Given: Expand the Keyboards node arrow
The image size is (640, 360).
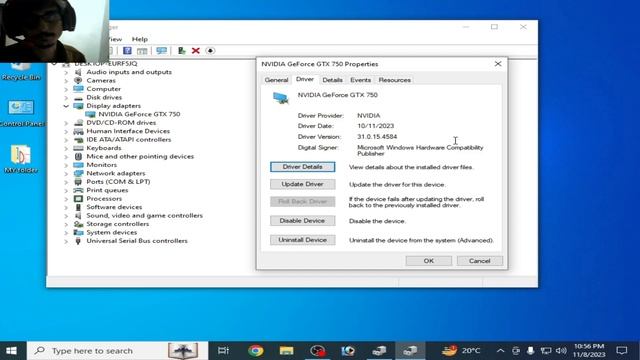Looking at the screenshot, I should pos(66,148).
